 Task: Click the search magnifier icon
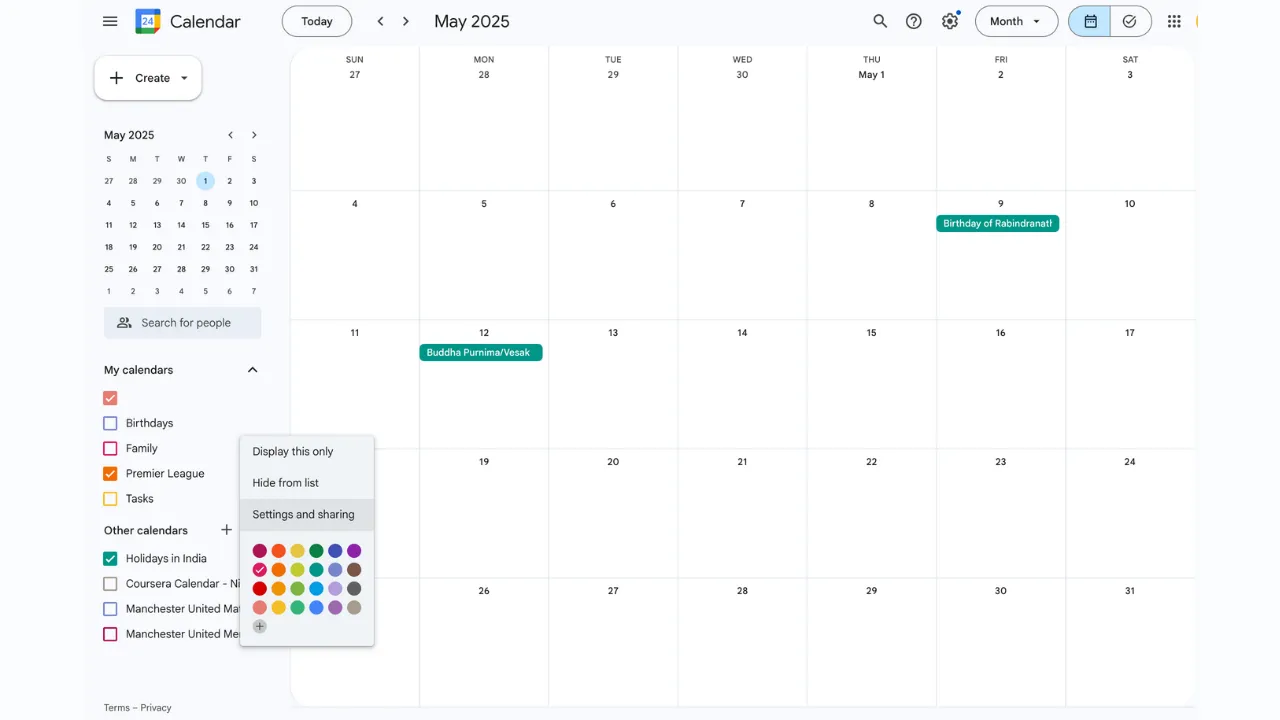[880, 21]
